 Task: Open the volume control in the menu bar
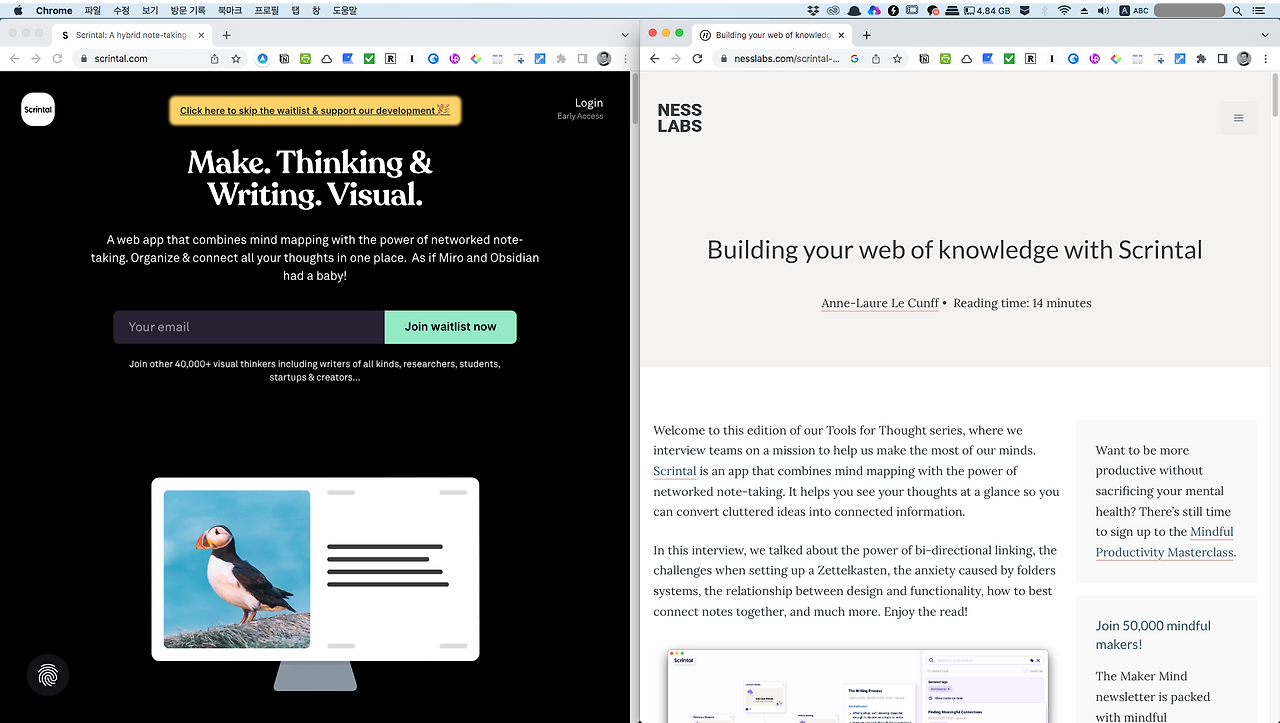click(x=1103, y=10)
